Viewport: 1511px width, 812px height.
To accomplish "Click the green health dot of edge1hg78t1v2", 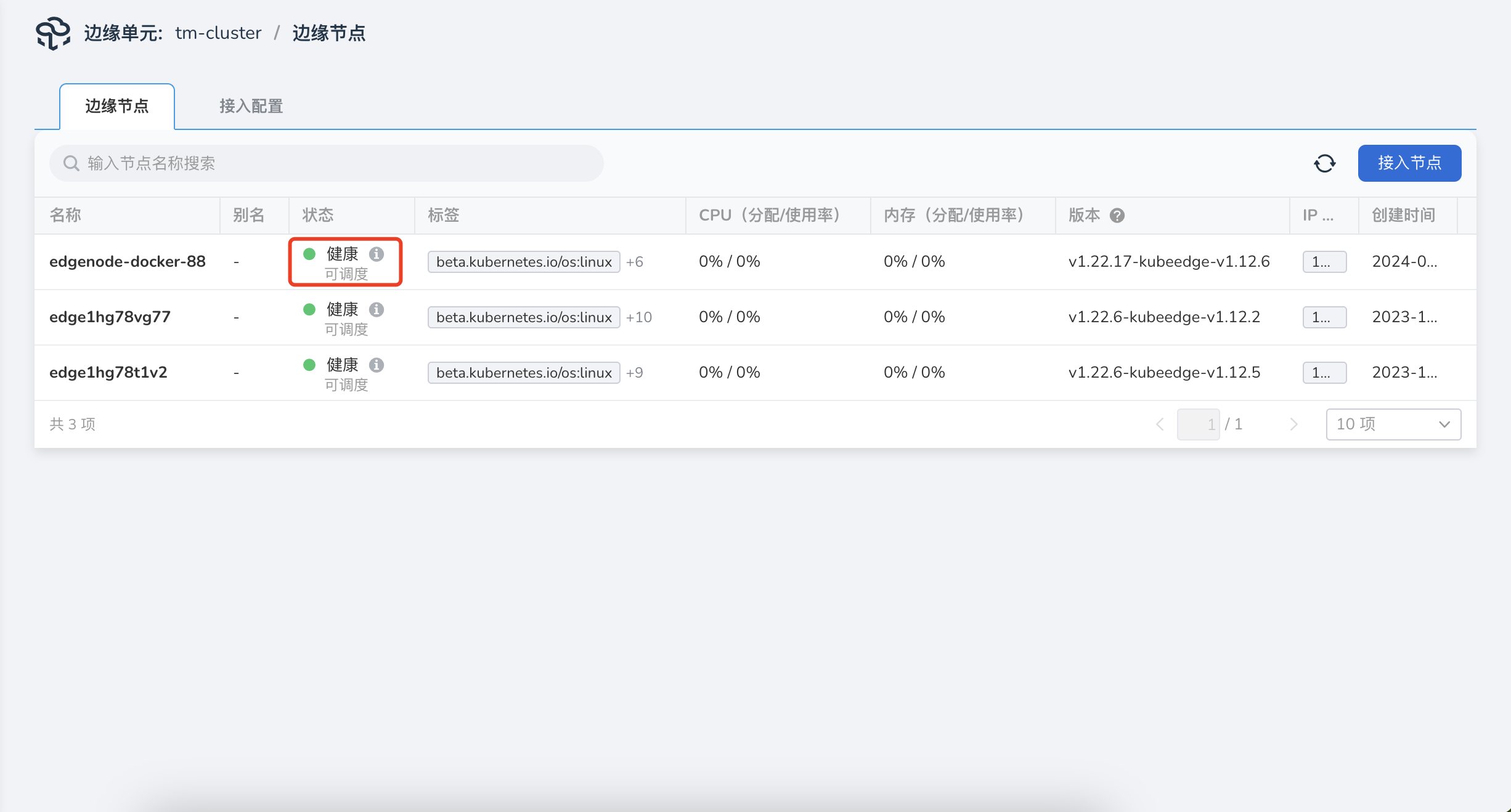I will click(x=309, y=365).
